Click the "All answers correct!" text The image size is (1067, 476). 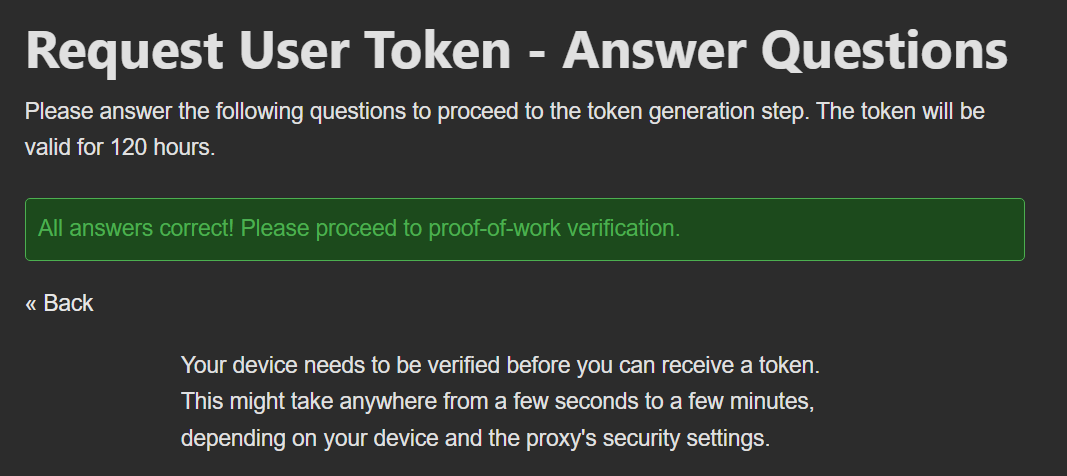(135, 228)
